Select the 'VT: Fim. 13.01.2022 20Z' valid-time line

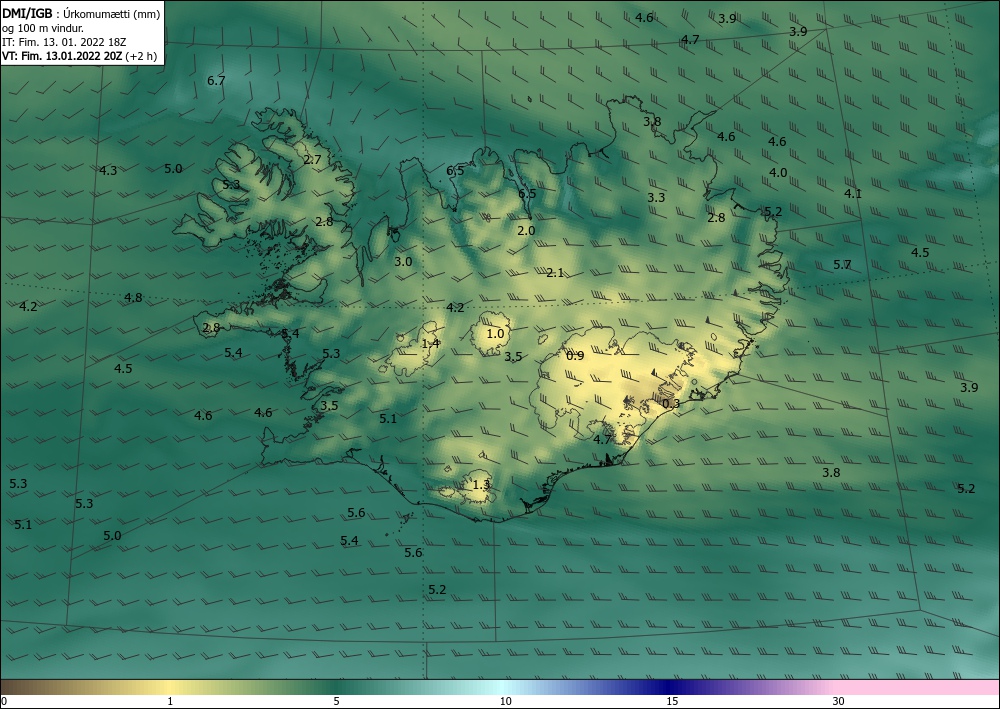[62, 56]
